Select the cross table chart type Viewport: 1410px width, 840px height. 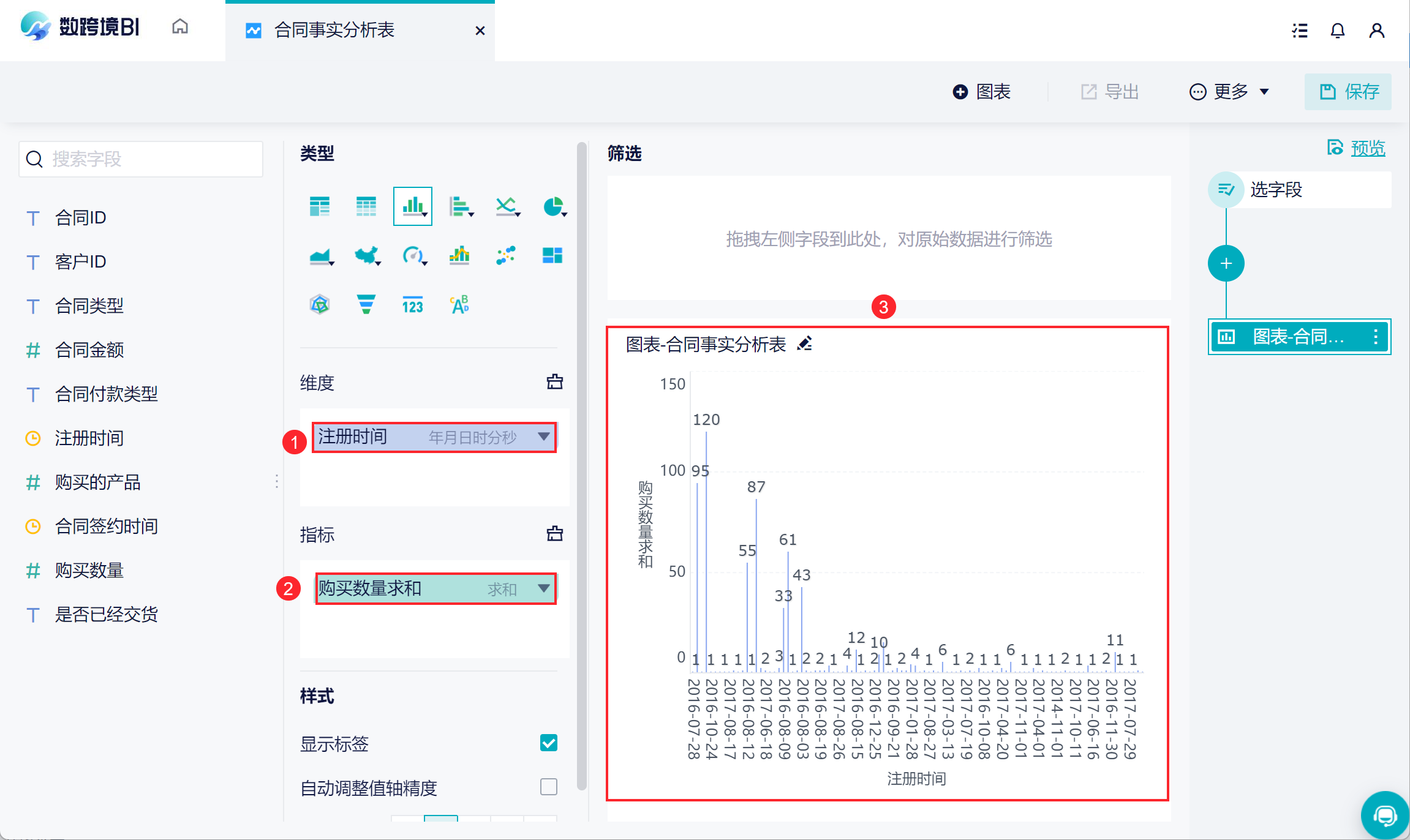320,206
